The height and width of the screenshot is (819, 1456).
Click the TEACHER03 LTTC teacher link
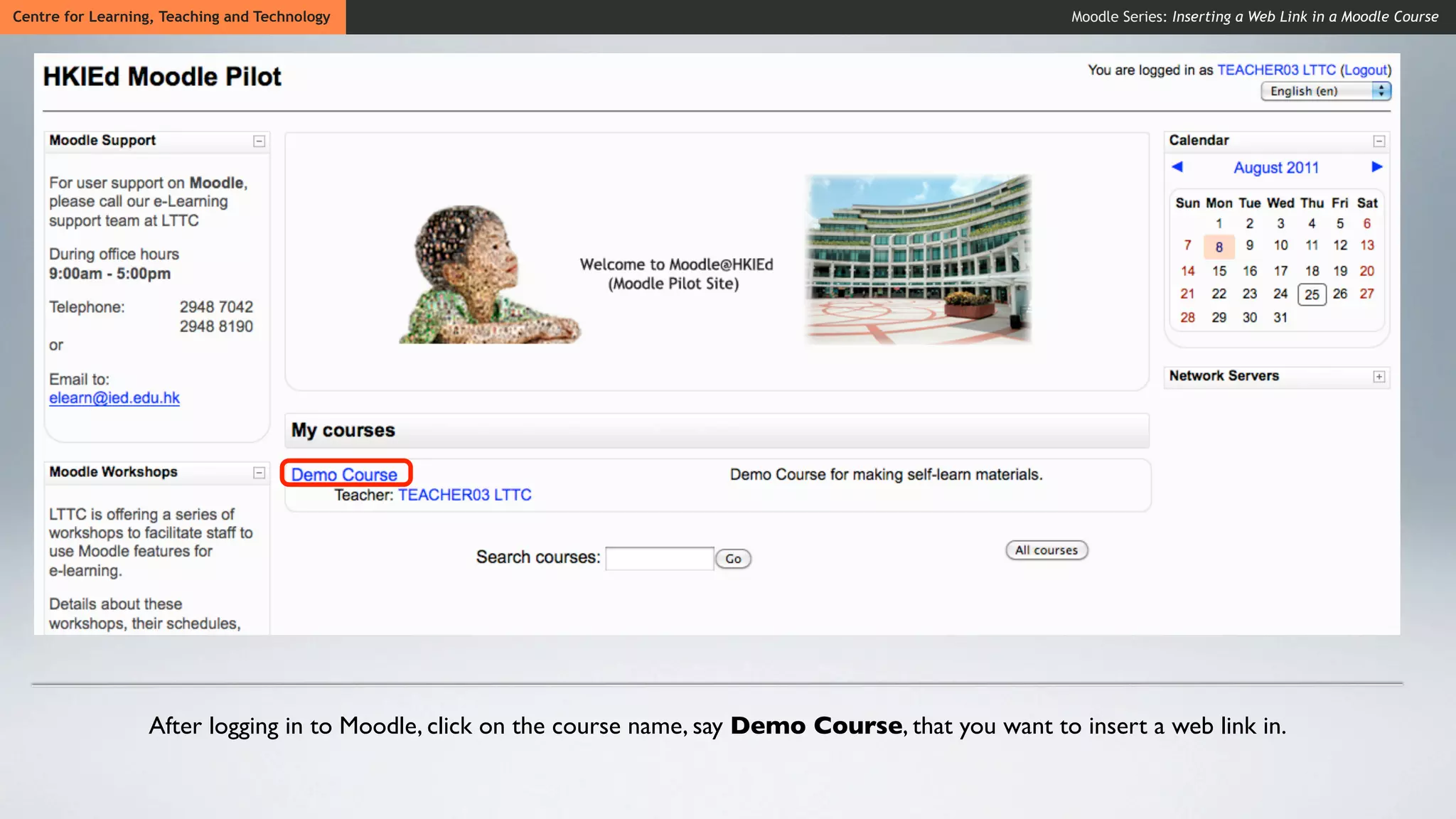[x=464, y=495]
